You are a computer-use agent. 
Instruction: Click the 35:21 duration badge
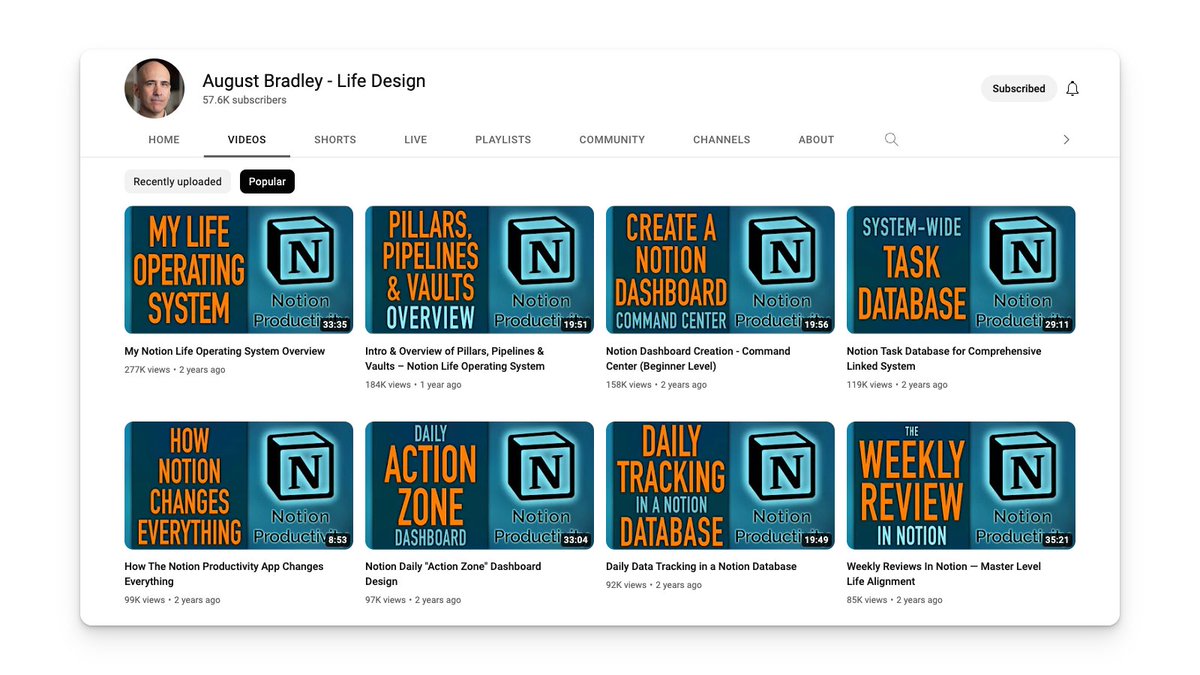1058,540
